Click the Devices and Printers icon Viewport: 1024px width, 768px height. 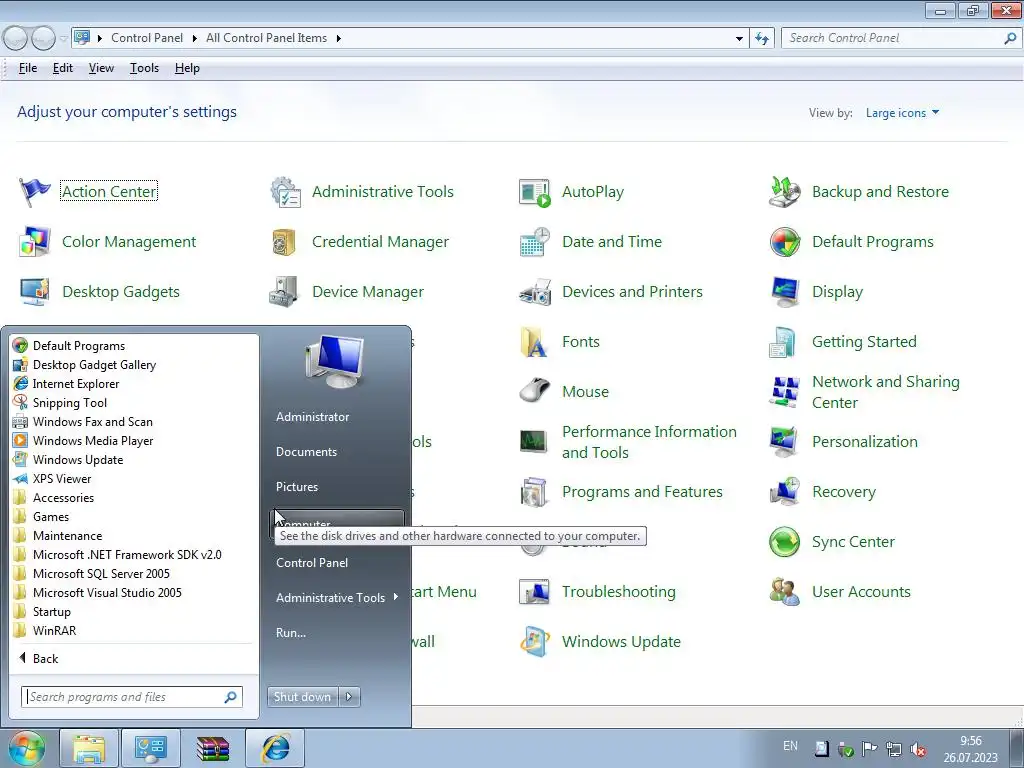535,292
